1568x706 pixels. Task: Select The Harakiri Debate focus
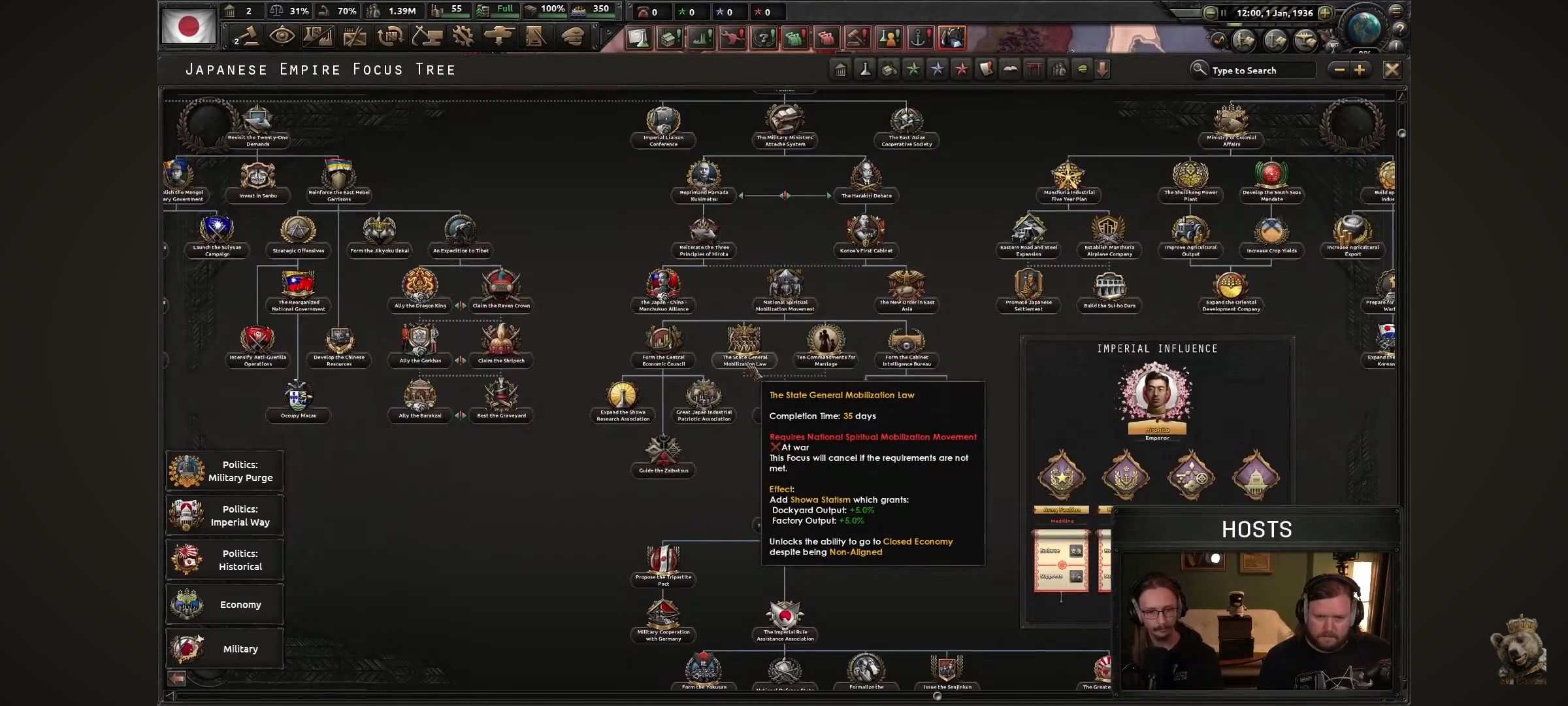[x=866, y=180]
